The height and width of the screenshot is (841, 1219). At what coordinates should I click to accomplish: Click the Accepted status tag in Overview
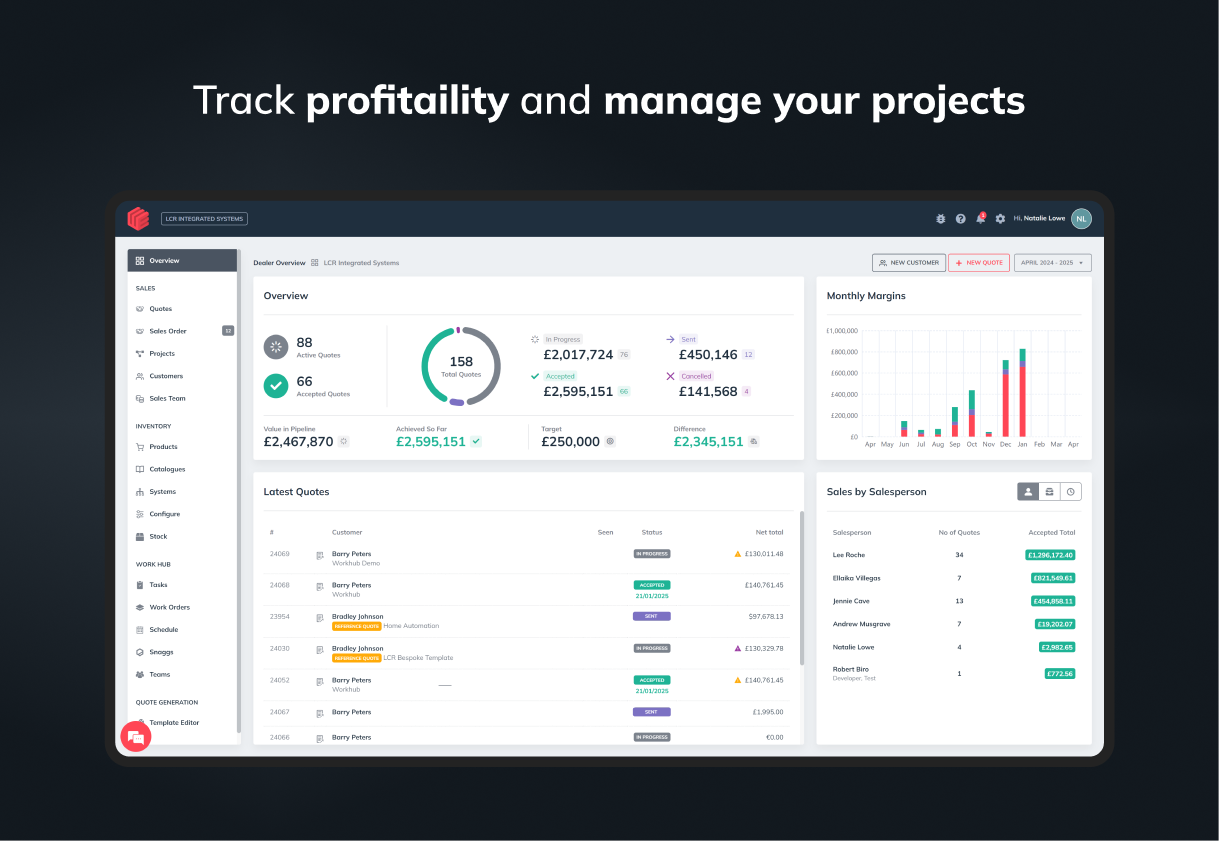(x=560, y=376)
